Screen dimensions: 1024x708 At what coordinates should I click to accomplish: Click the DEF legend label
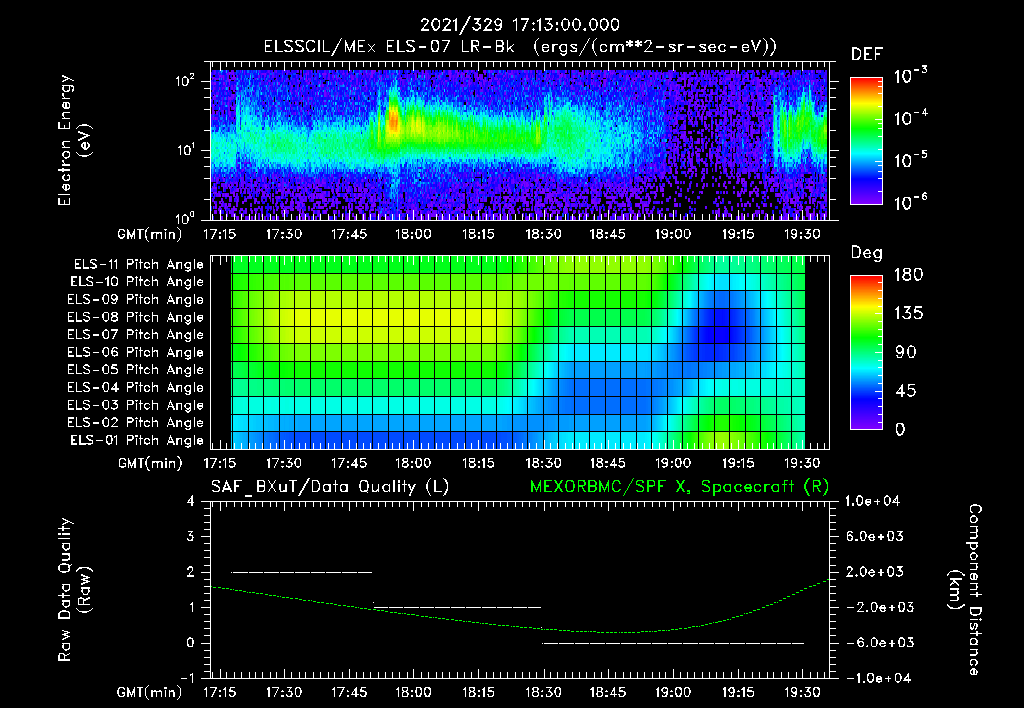point(867,54)
